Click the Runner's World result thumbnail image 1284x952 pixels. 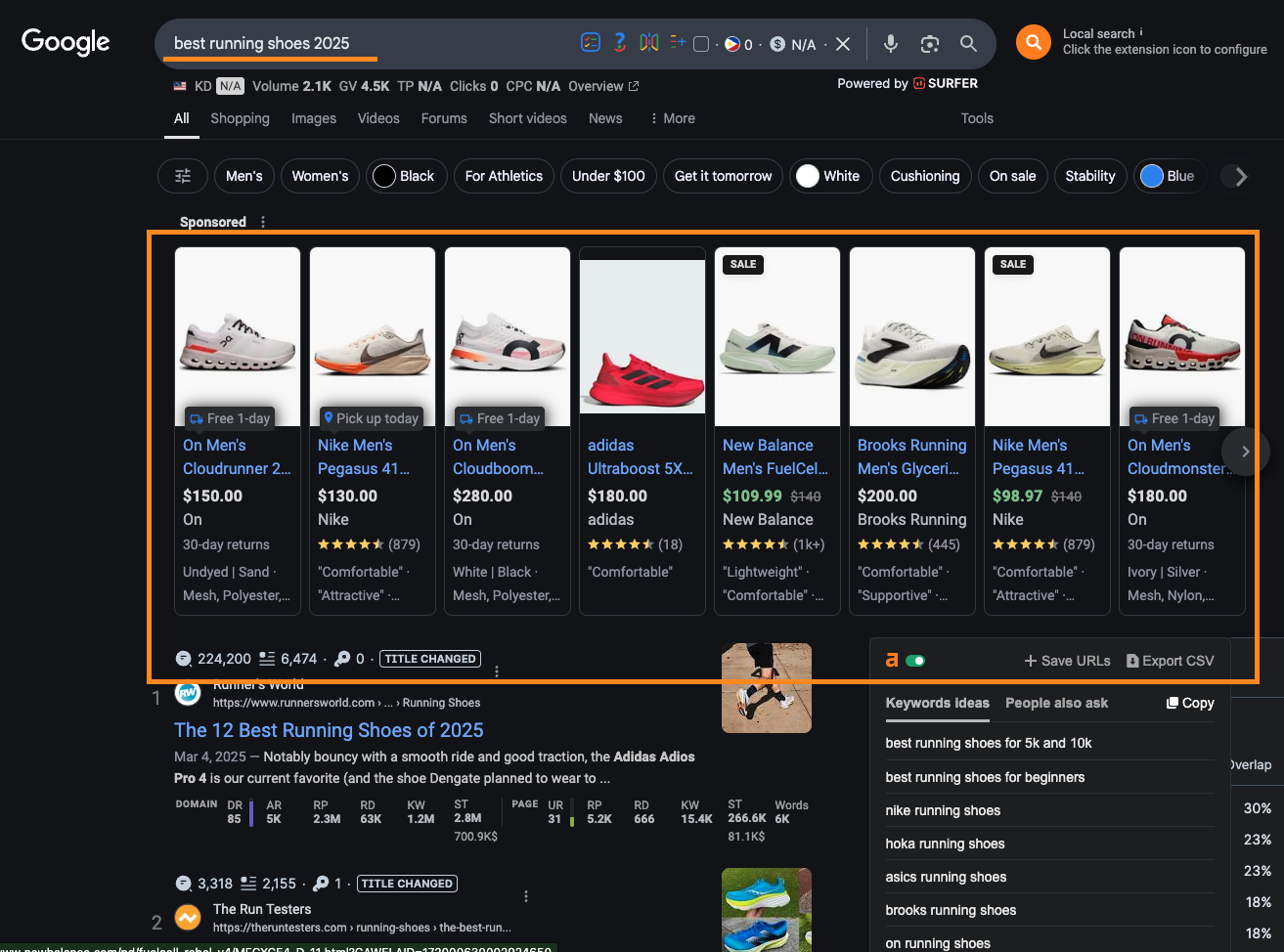767,688
